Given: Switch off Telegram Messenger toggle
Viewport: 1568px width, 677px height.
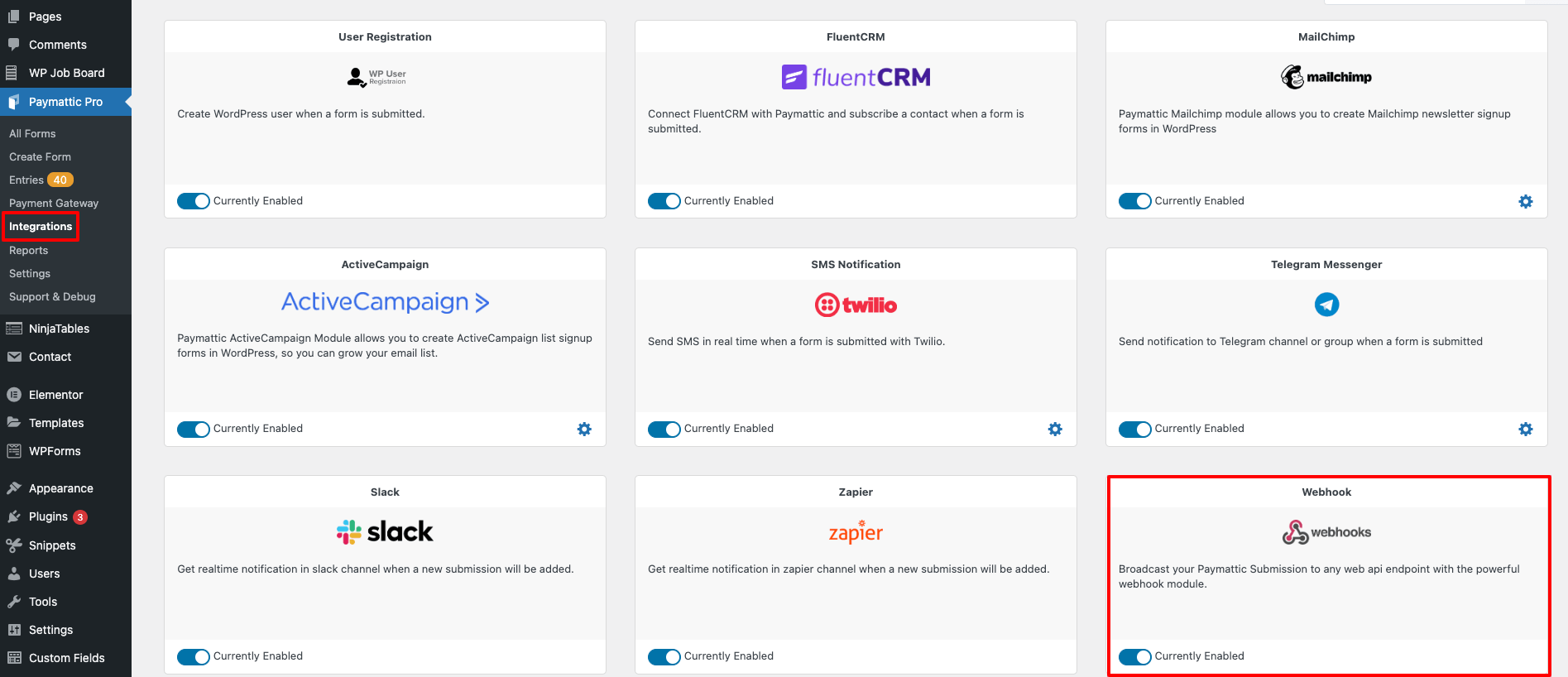Looking at the screenshot, I should 1135,429.
